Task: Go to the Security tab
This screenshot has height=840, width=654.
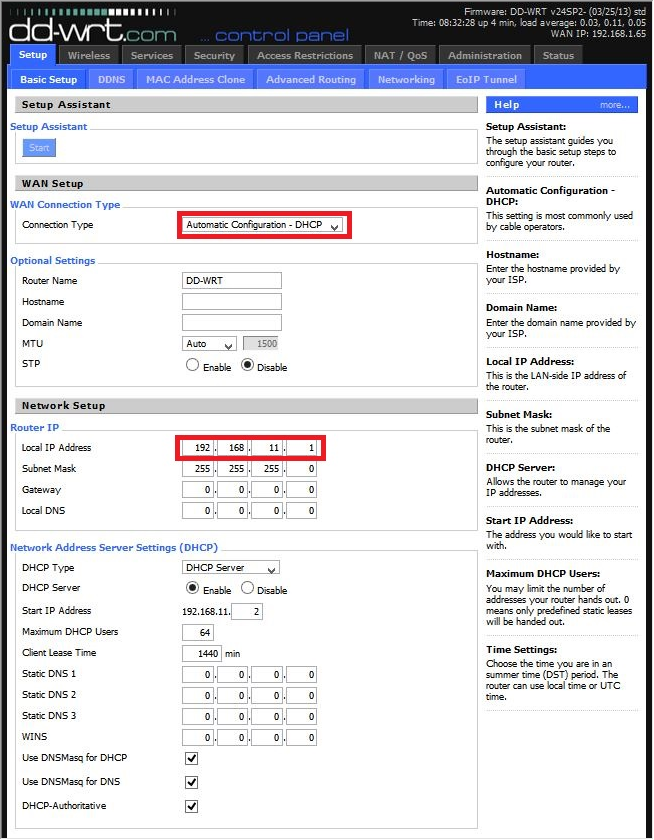Action: point(214,55)
